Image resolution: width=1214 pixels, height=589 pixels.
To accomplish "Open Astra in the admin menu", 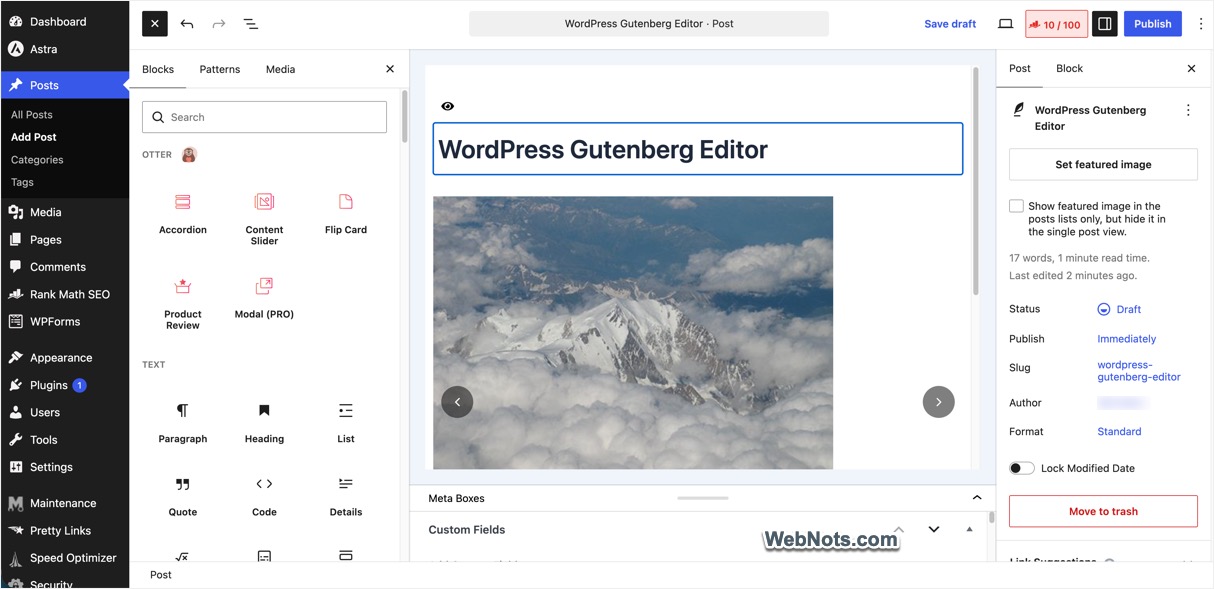I will (65, 49).
